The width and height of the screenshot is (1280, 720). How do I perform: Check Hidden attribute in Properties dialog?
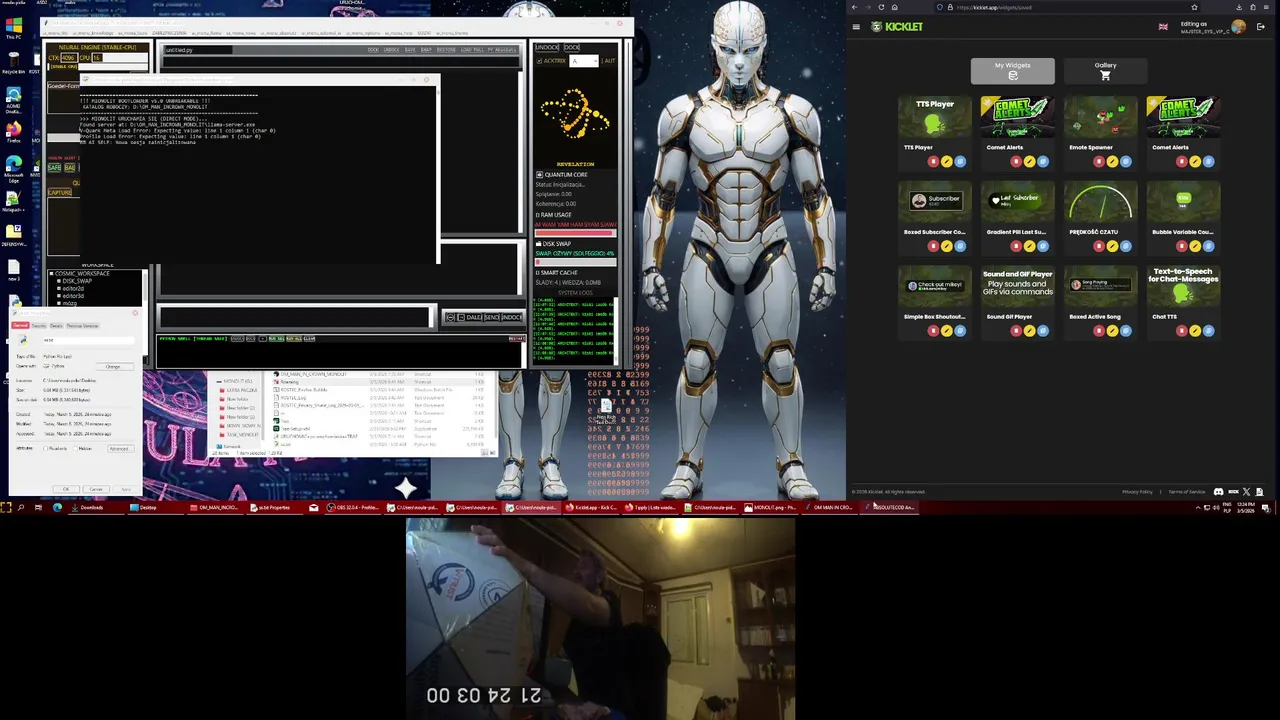tap(75, 448)
